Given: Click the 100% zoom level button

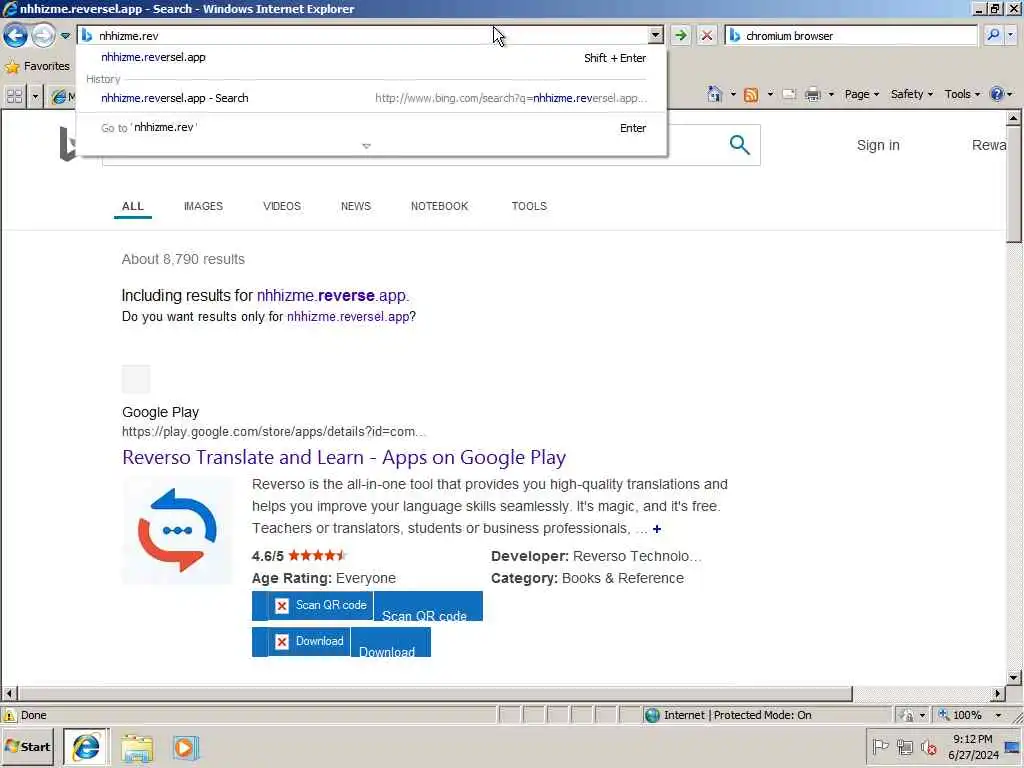Looking at the screenshot, I should pos(961,715).
